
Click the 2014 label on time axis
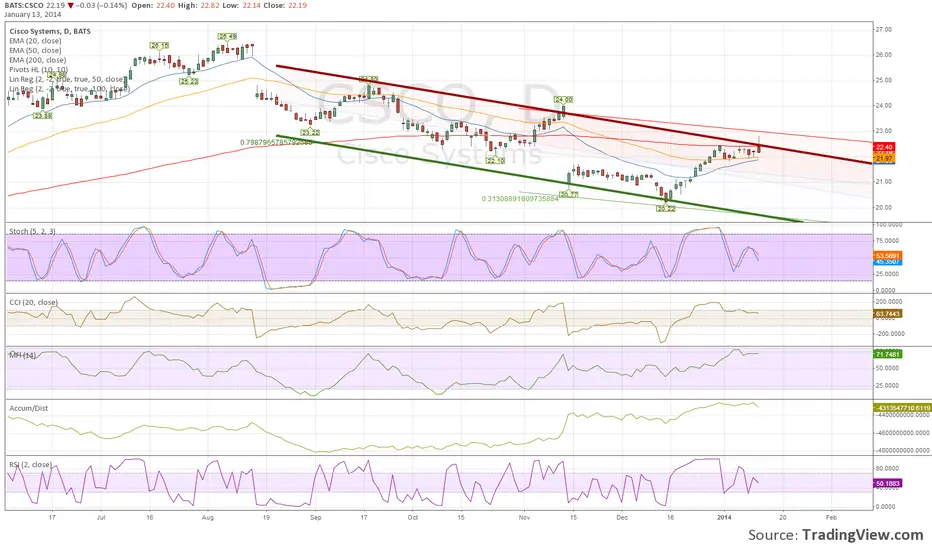point(724,517)
